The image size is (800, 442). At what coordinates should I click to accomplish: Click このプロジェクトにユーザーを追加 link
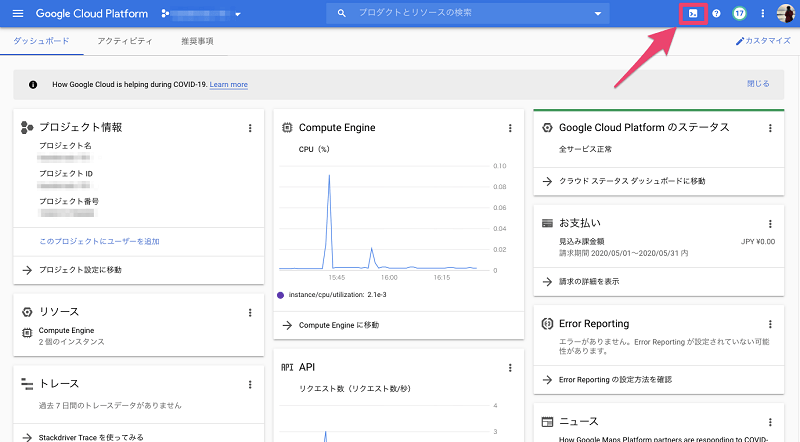pyautogui.click(x=99, y=241)
